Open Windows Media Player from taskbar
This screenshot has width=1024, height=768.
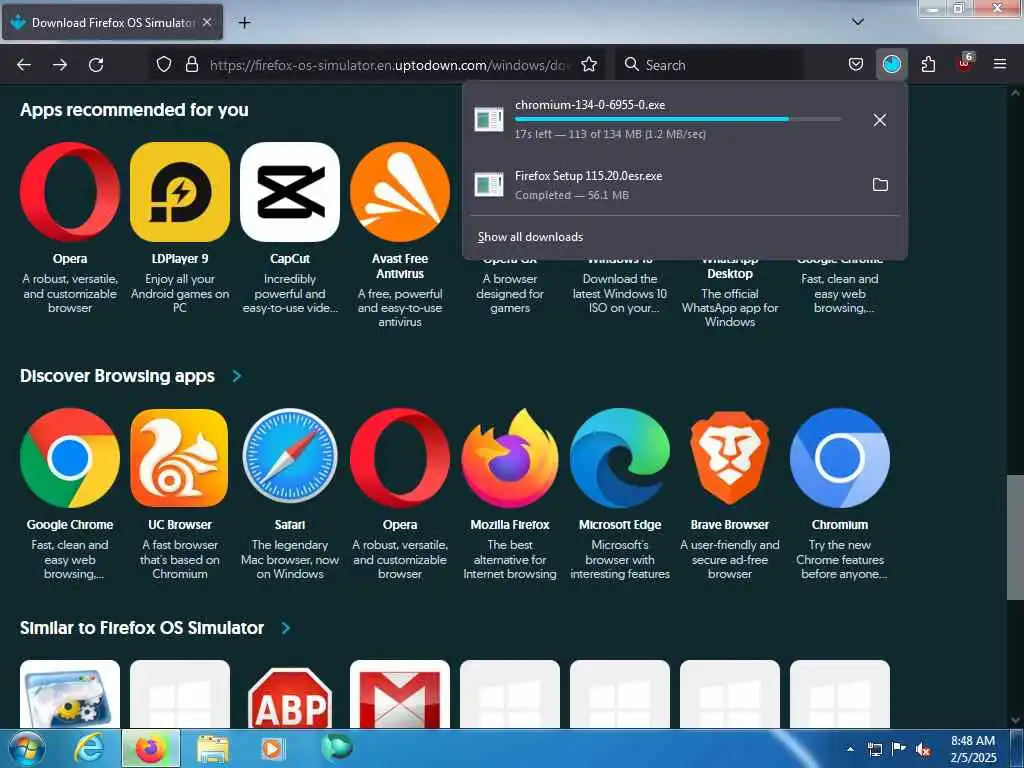coord(272,749)
